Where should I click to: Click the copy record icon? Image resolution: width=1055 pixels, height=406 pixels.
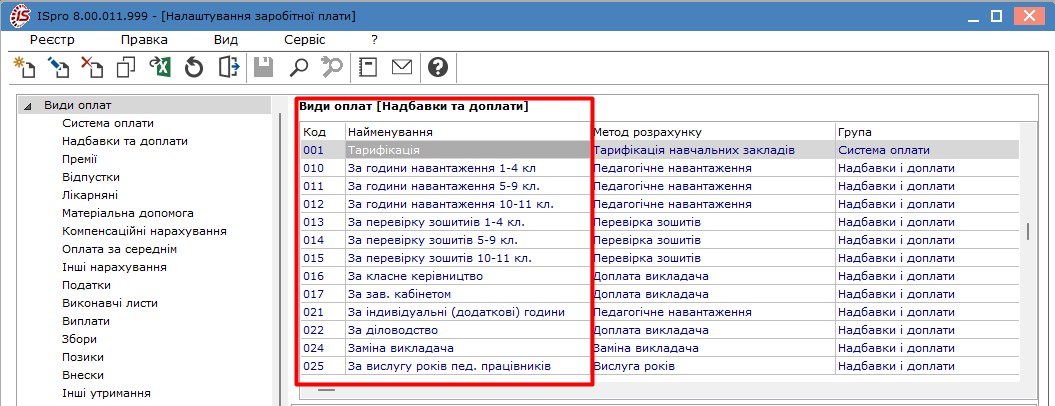[126, 67]
